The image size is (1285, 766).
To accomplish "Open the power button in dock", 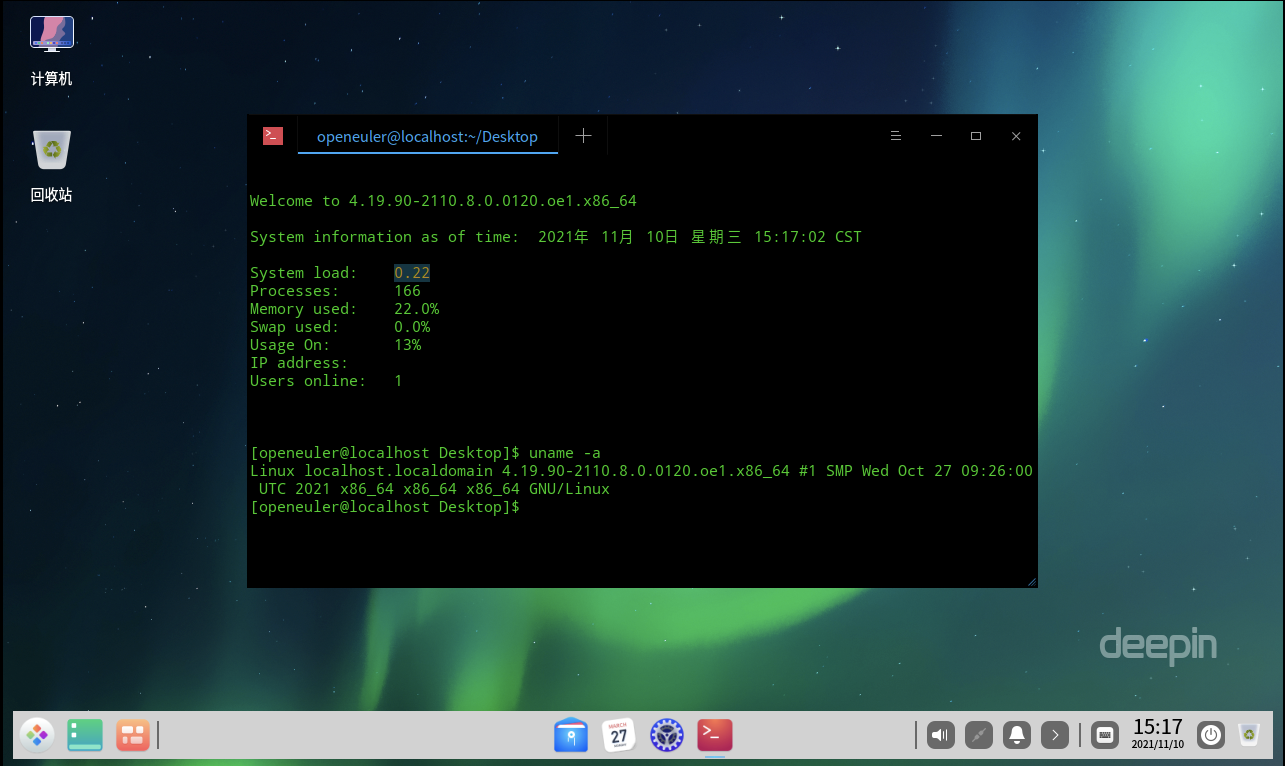I will pos(1211,735).
